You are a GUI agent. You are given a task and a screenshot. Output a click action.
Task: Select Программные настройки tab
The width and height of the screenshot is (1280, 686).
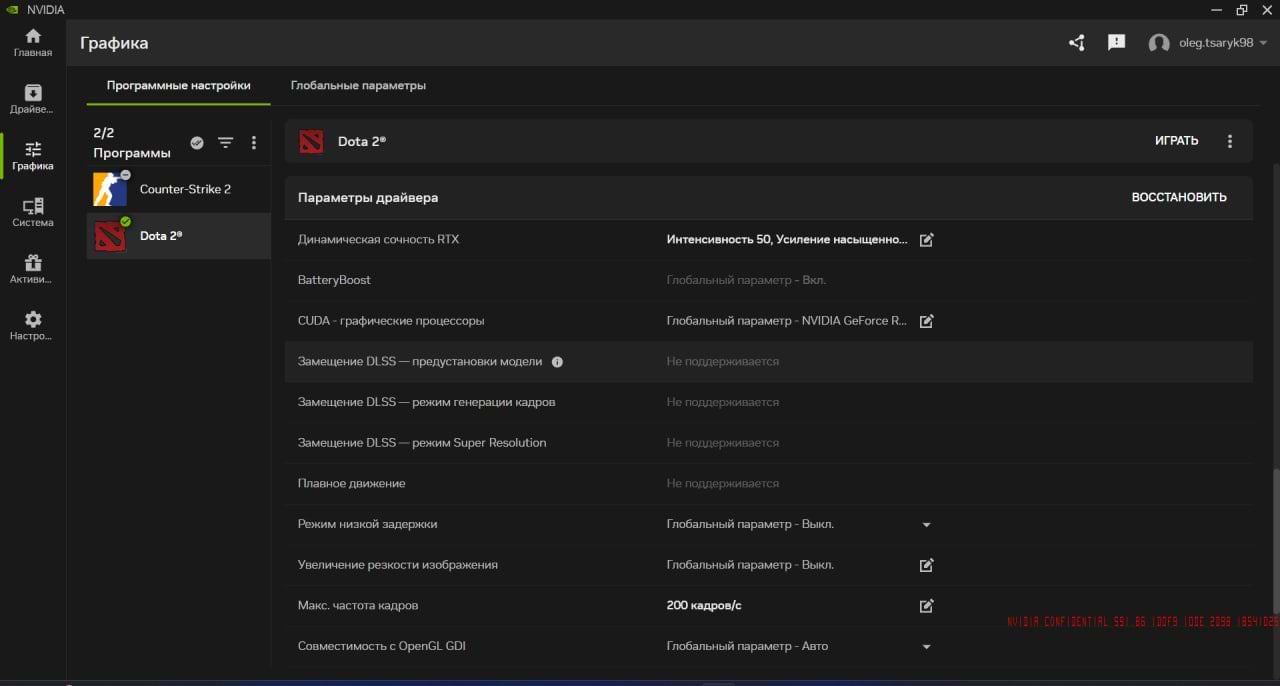click(x=178, y=86)
